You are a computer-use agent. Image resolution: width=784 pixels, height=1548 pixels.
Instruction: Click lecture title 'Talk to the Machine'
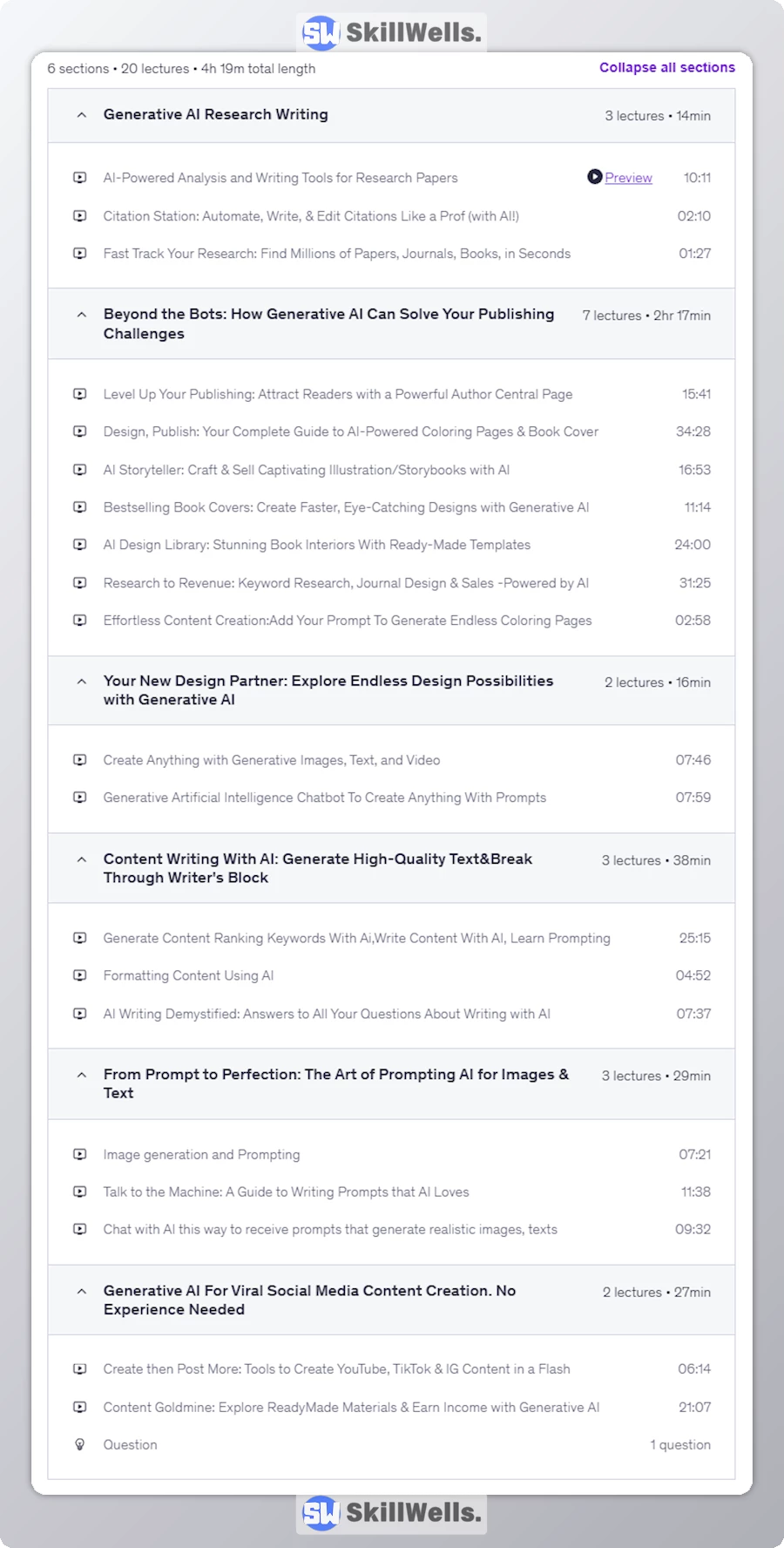pos(286,1192)
